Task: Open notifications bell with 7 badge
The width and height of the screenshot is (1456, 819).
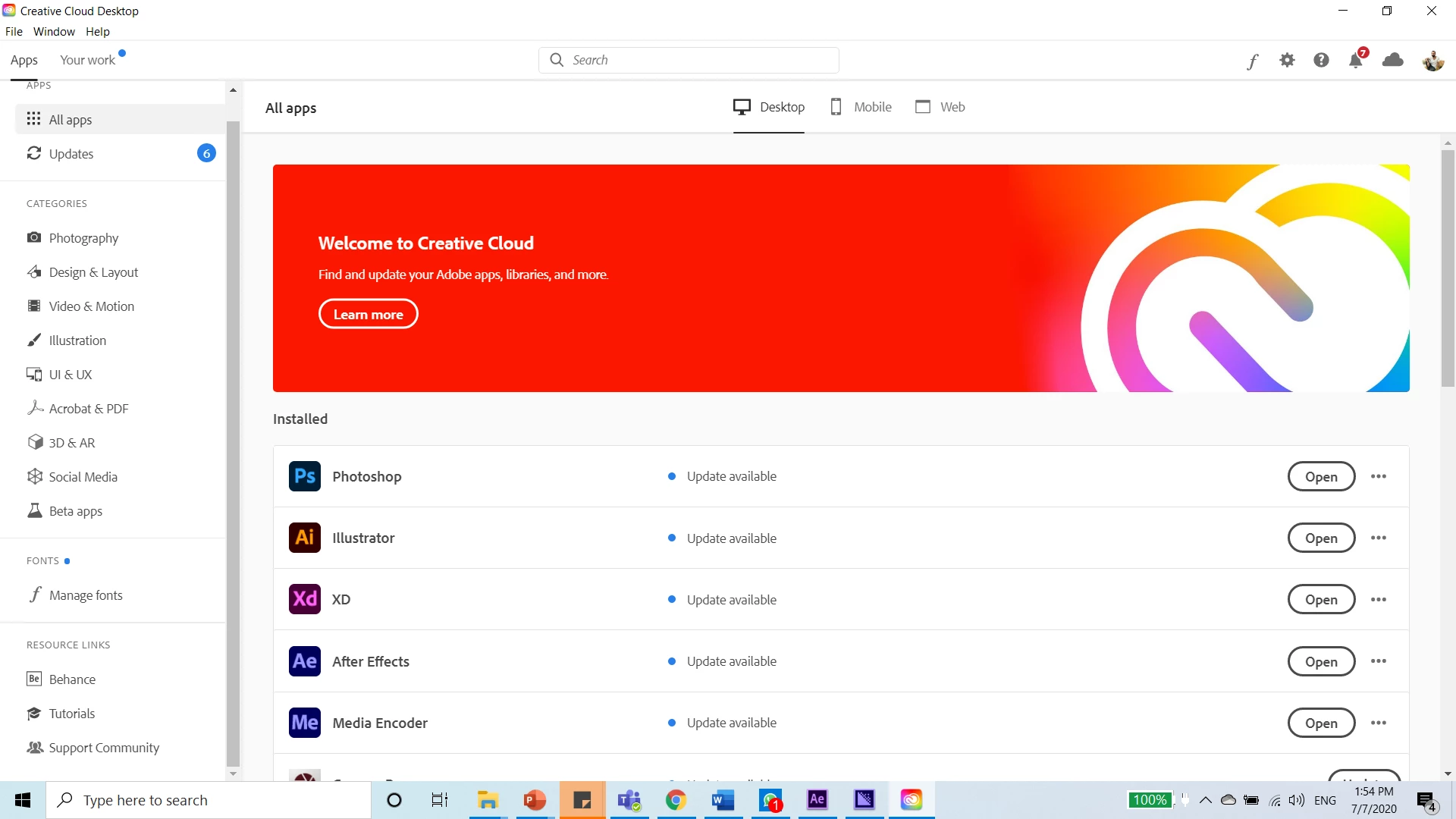Action: (1356, 60)
